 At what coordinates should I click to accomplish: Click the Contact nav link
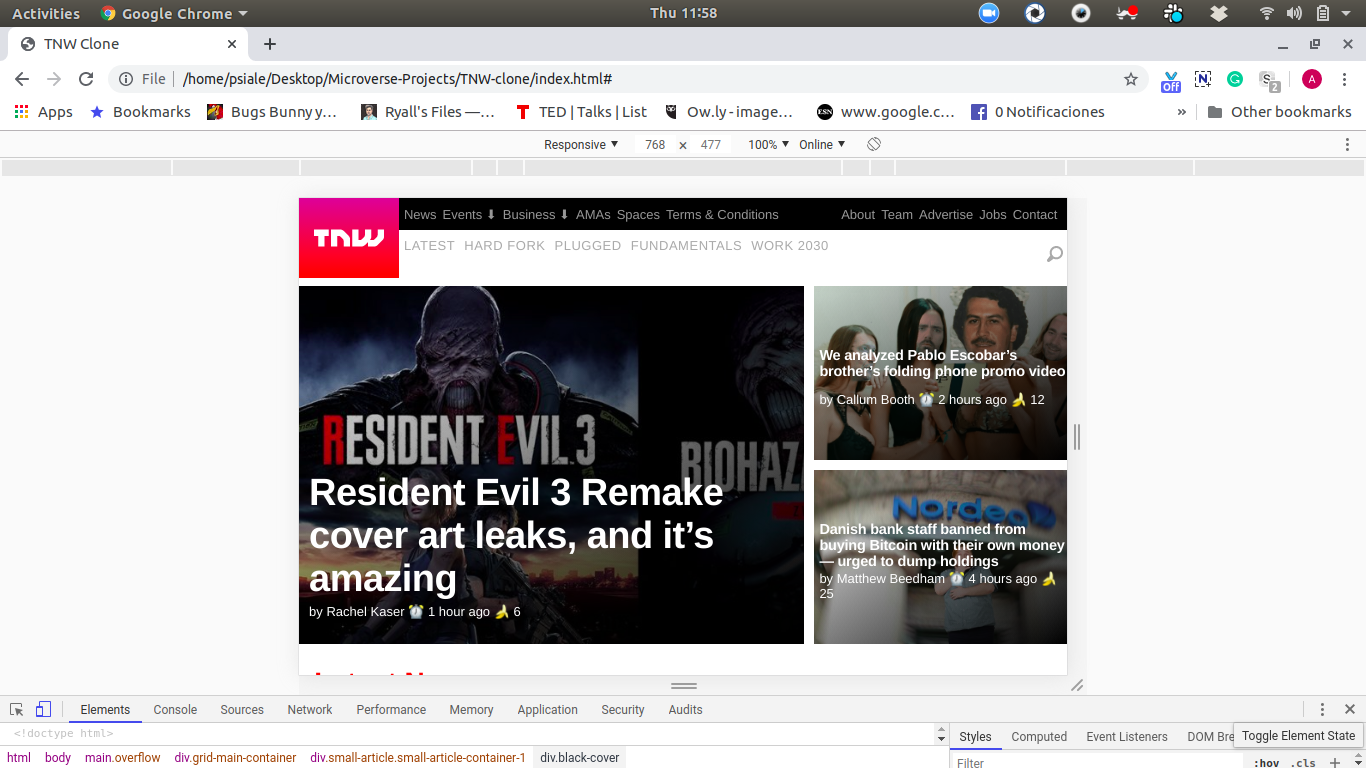coord(1035,215)
